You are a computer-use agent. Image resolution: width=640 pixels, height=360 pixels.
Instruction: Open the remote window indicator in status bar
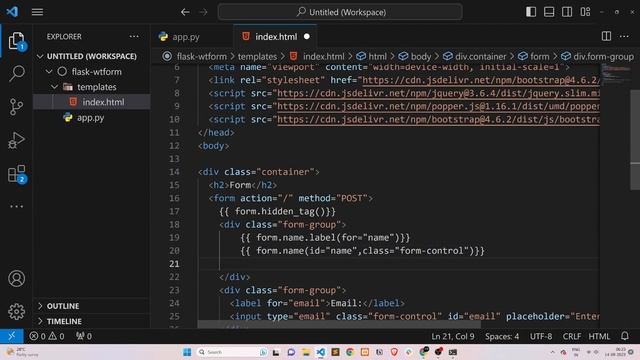11,336
